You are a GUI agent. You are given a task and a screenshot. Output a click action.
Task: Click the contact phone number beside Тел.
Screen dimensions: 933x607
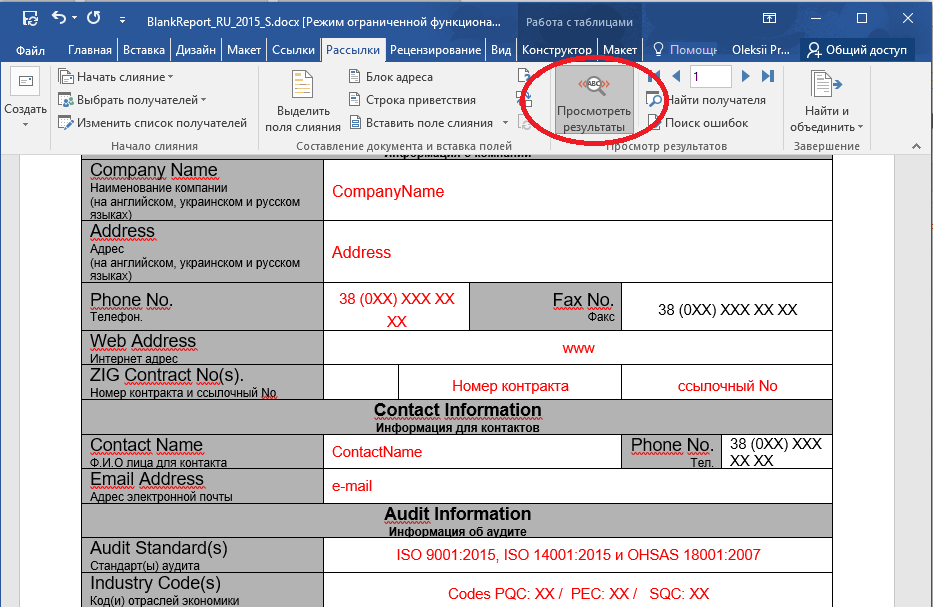775,452
